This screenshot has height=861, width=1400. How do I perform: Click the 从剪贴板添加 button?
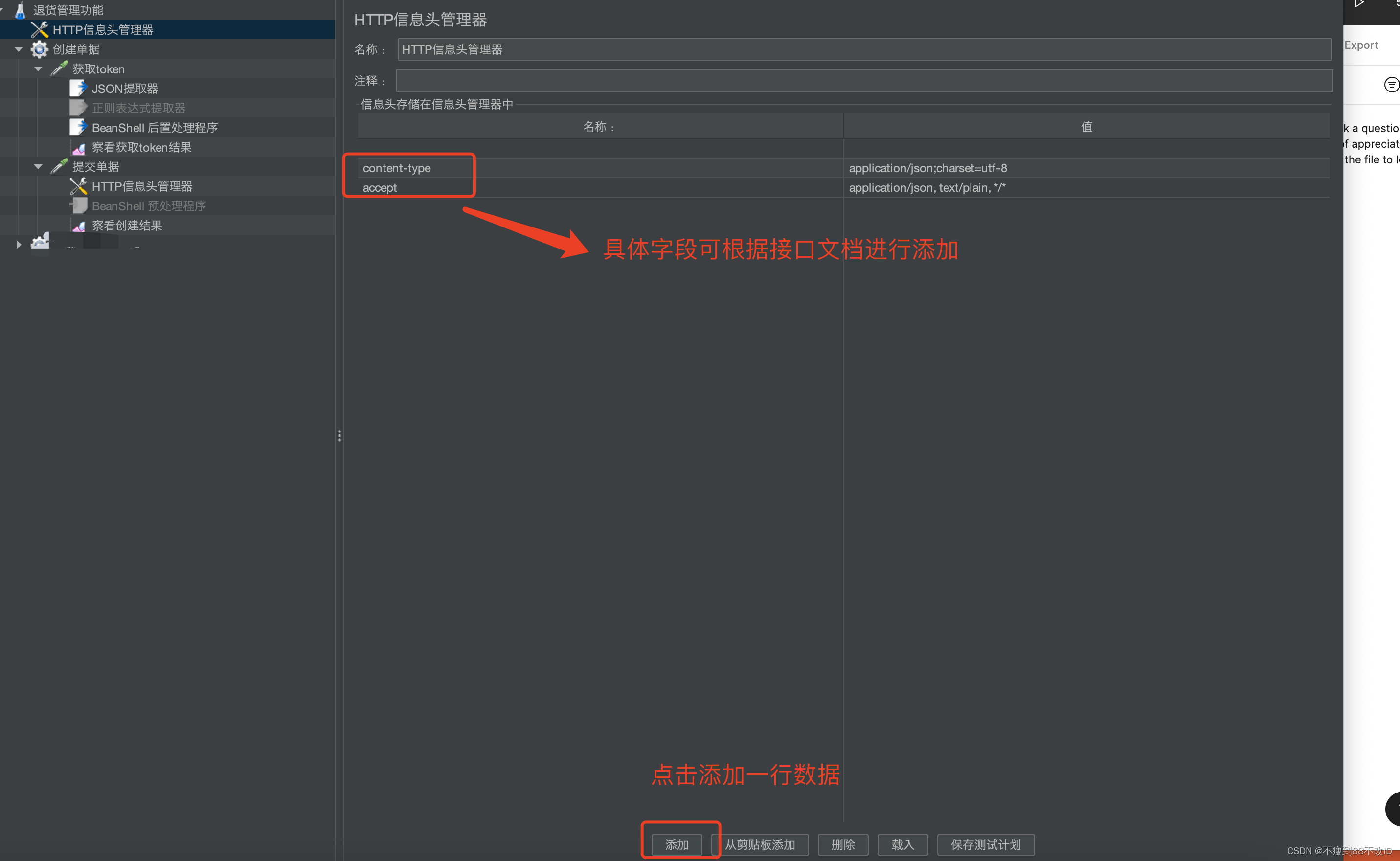point(760,844)
